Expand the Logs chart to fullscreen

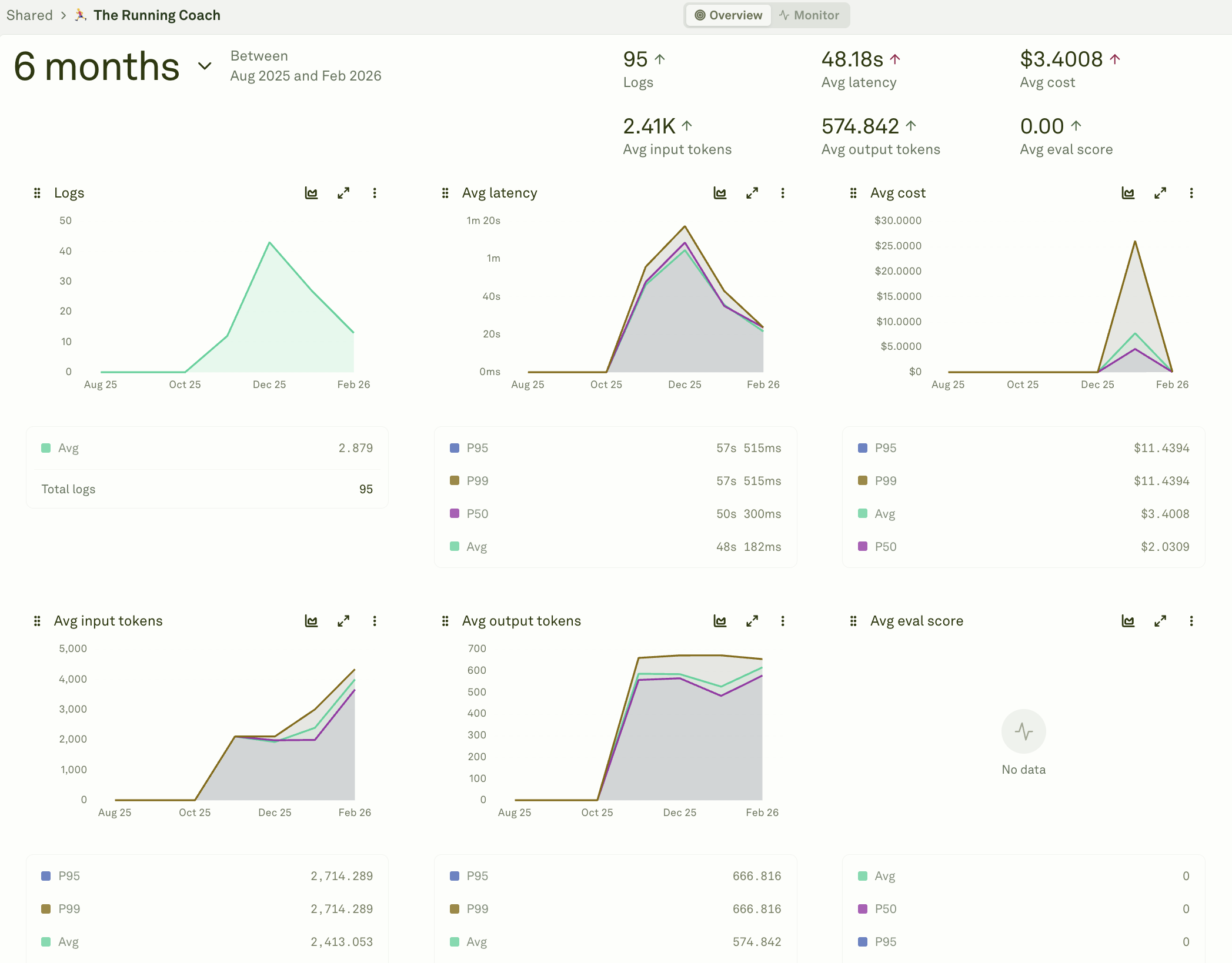click(x=343, y=193)
